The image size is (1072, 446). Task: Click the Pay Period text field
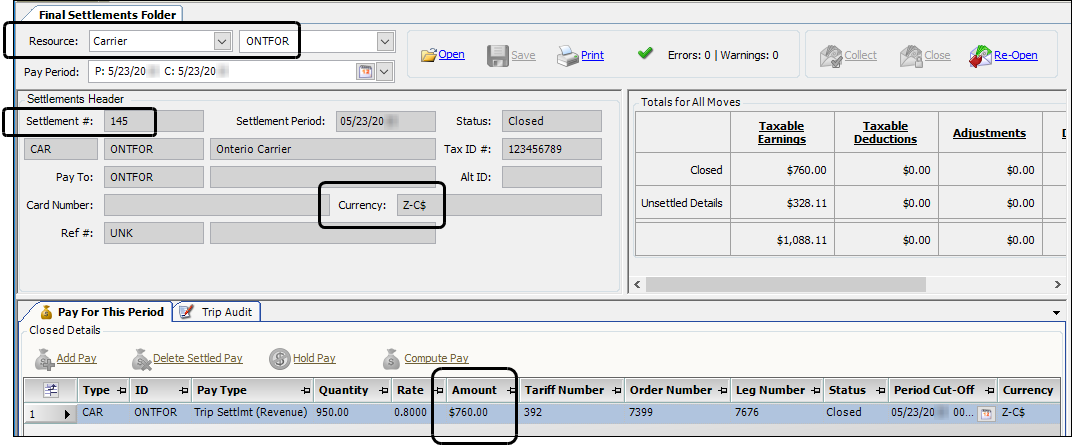(x=222, y=71)
